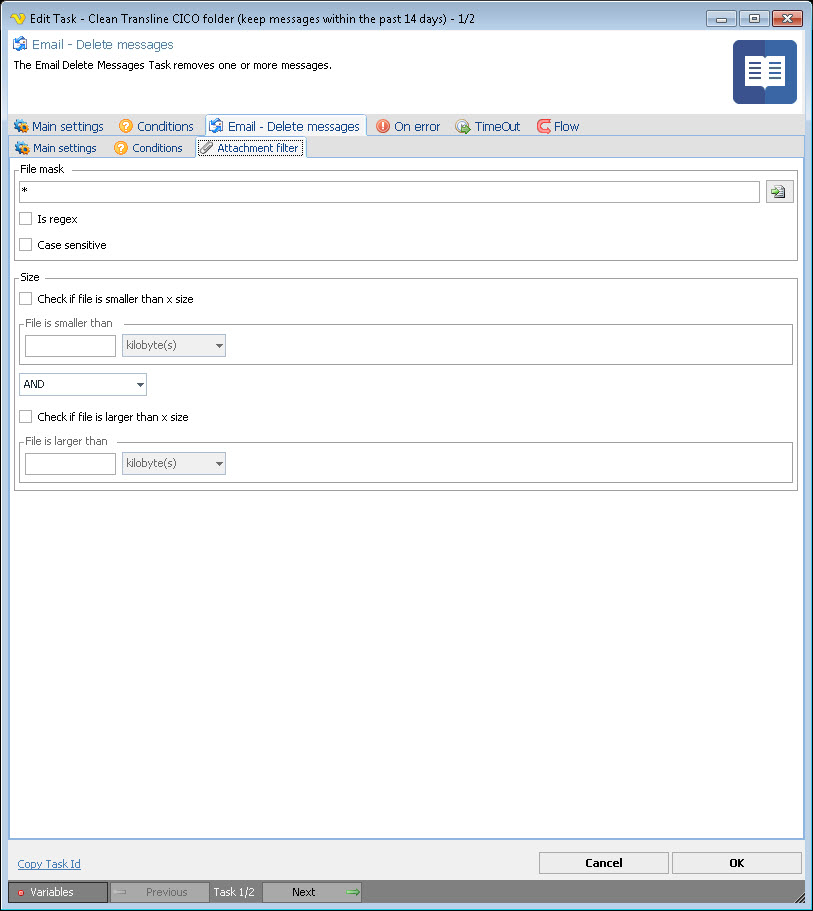Screen dimensions: 813x911
Task: Click the Flow magnet icon
Action: pos(544,127)
